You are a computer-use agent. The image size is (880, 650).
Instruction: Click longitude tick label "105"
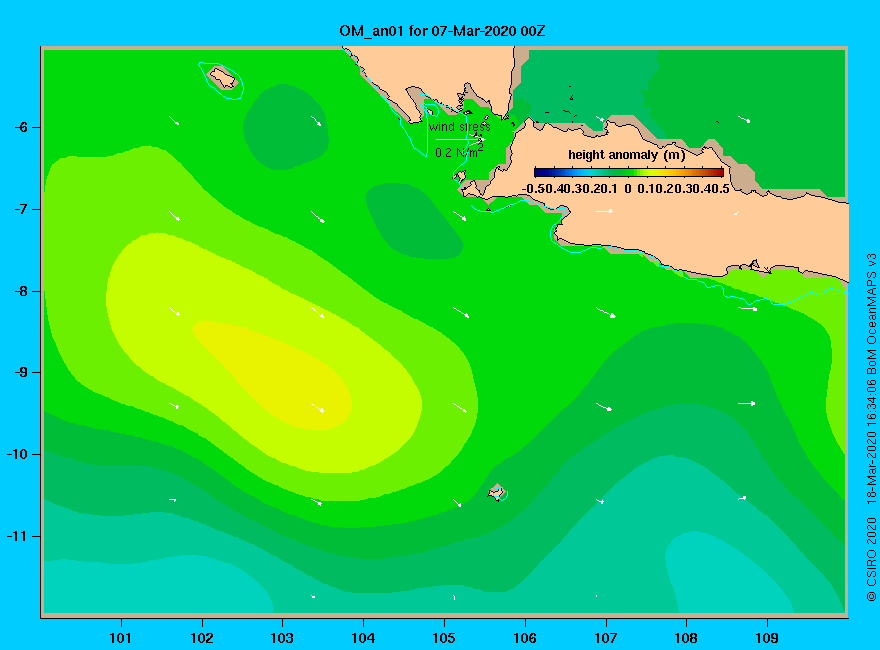coord(444,638)
